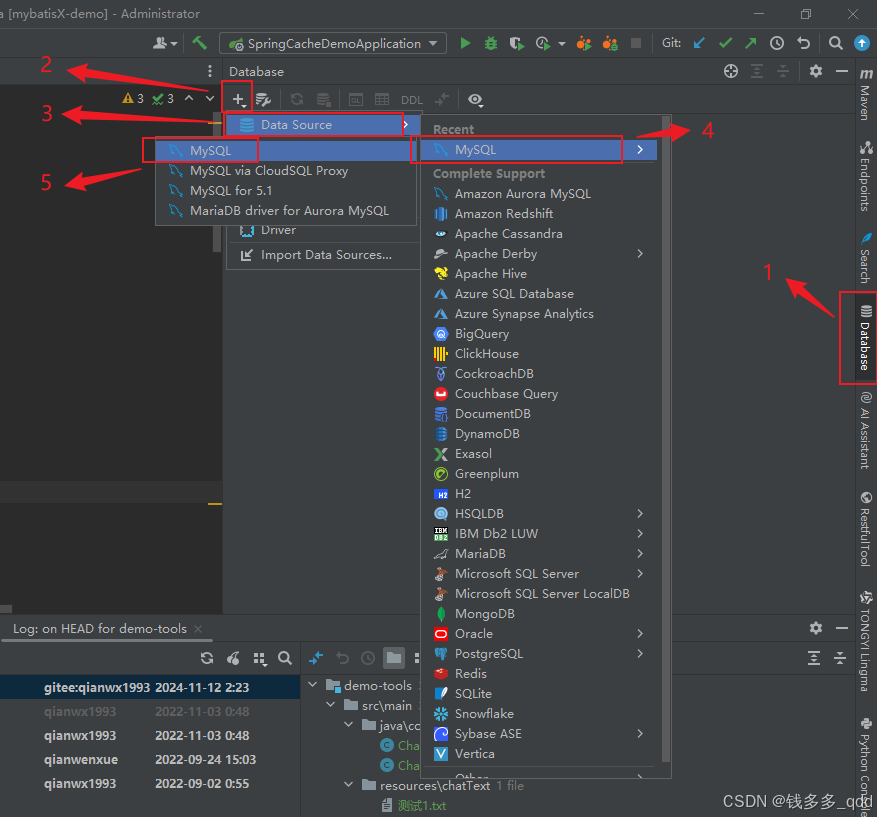Select Amazon Aurora MySQL data source
The height and width of the screenshot is (817, 877).
(x=538, y=193)
